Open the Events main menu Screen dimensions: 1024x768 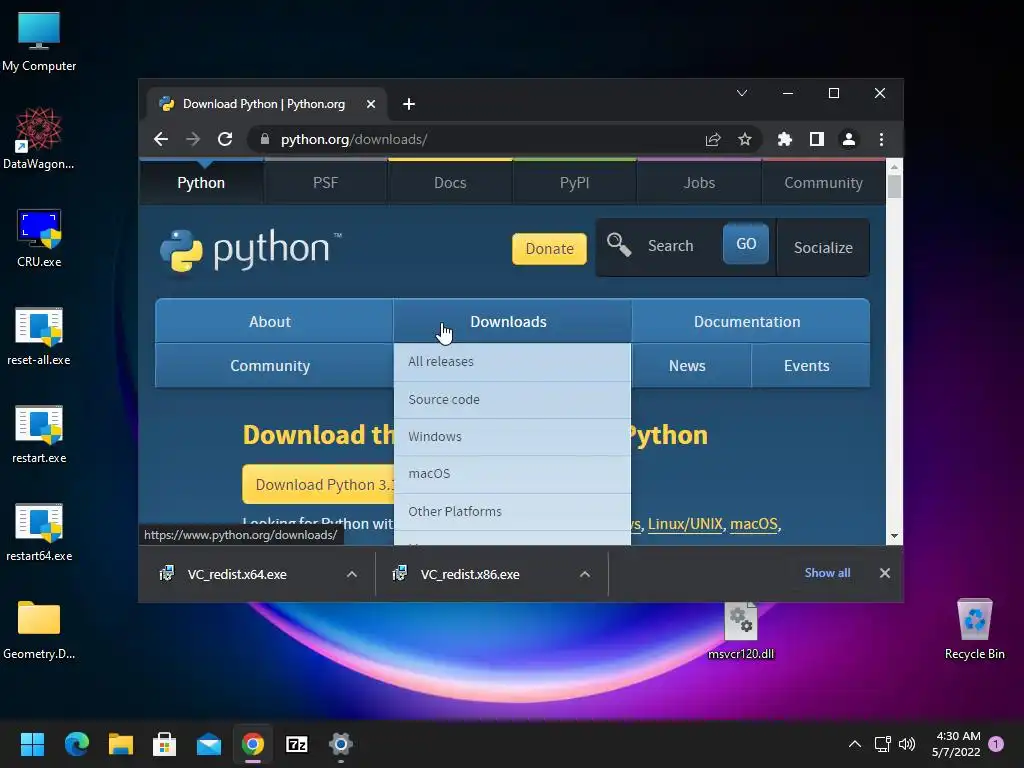pos(810,366)
